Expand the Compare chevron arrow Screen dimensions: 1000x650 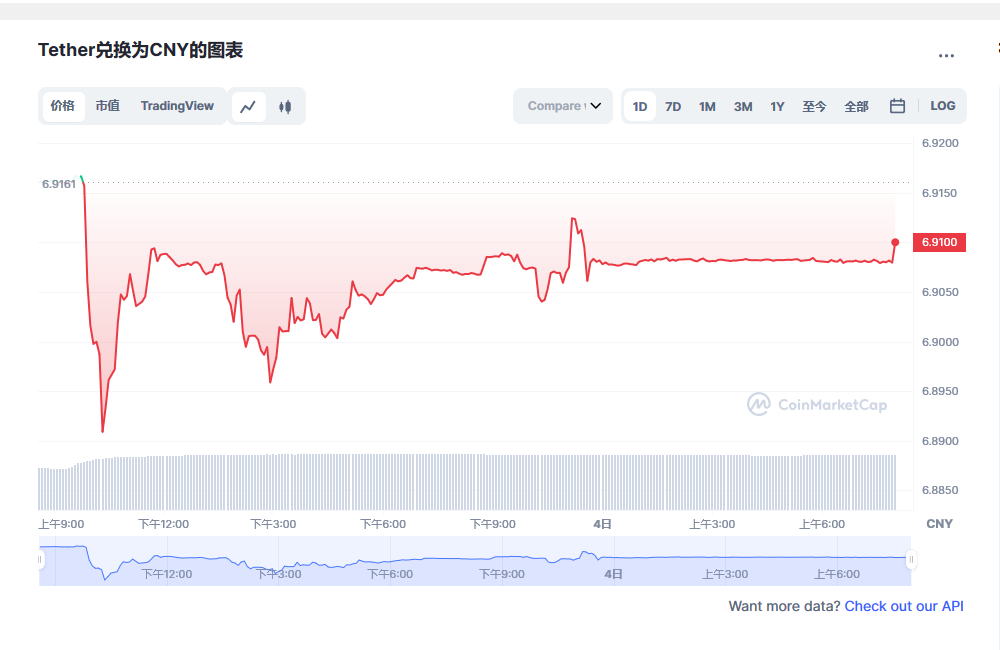point(594,105)
